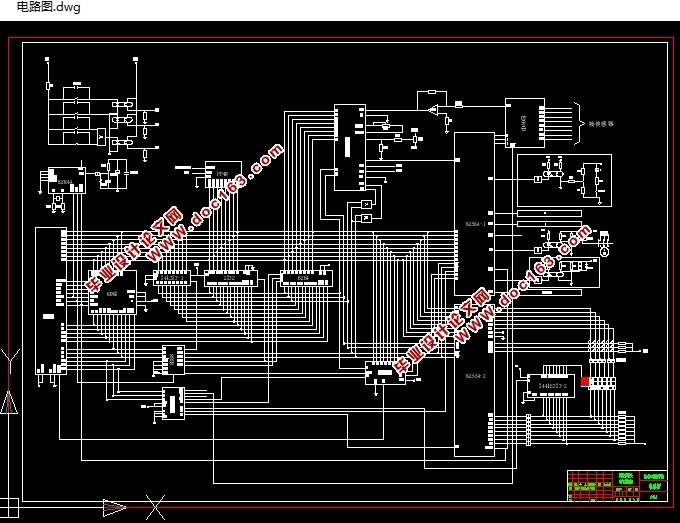Click the sensor bracket label text
680x523 pixels.
point(601,124)
